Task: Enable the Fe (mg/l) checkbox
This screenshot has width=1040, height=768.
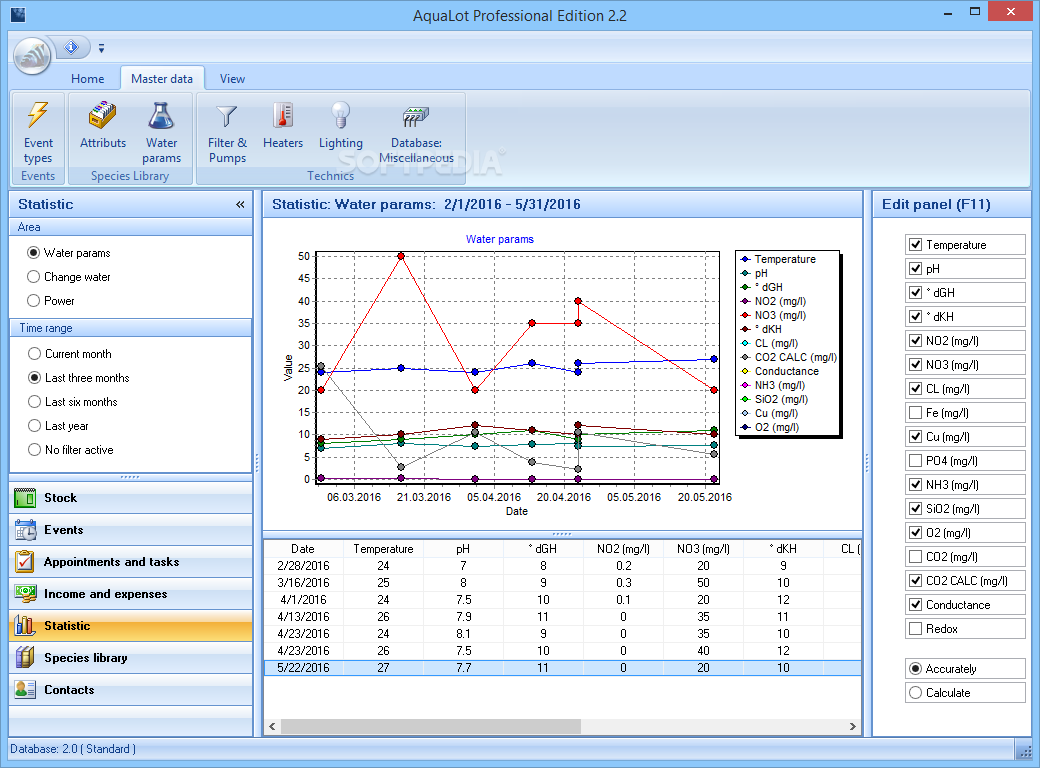Action: [x=915, y=413]
